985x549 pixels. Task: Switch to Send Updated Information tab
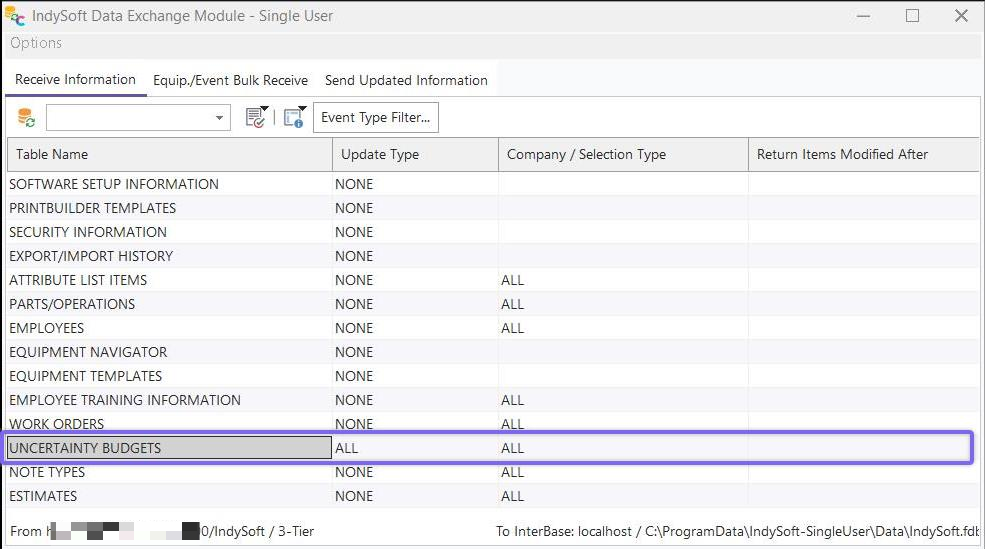(406, 80)
